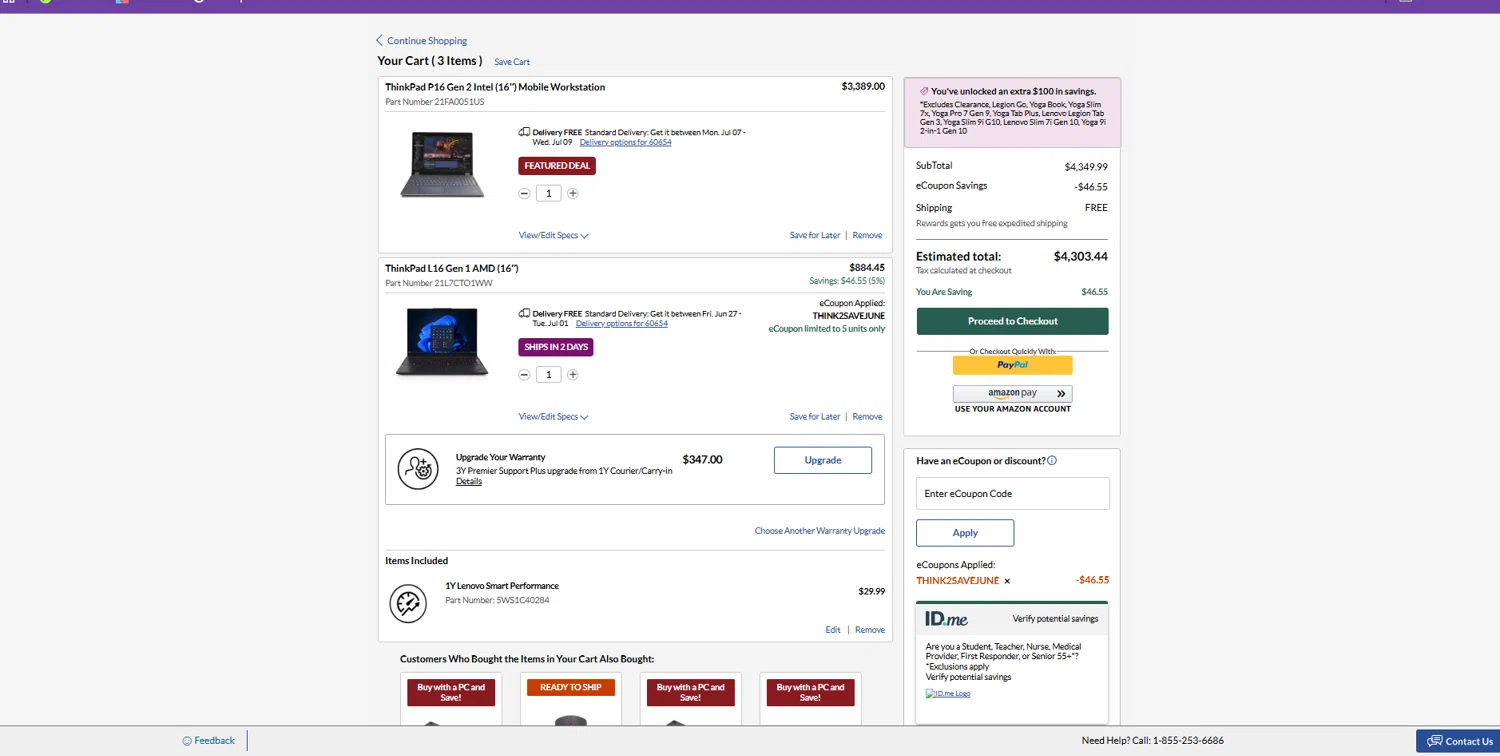This screenshot has width=1500, height=756.
Task: Open delivery options for ThinkPad P16
Action: click(x=625, y=142)
